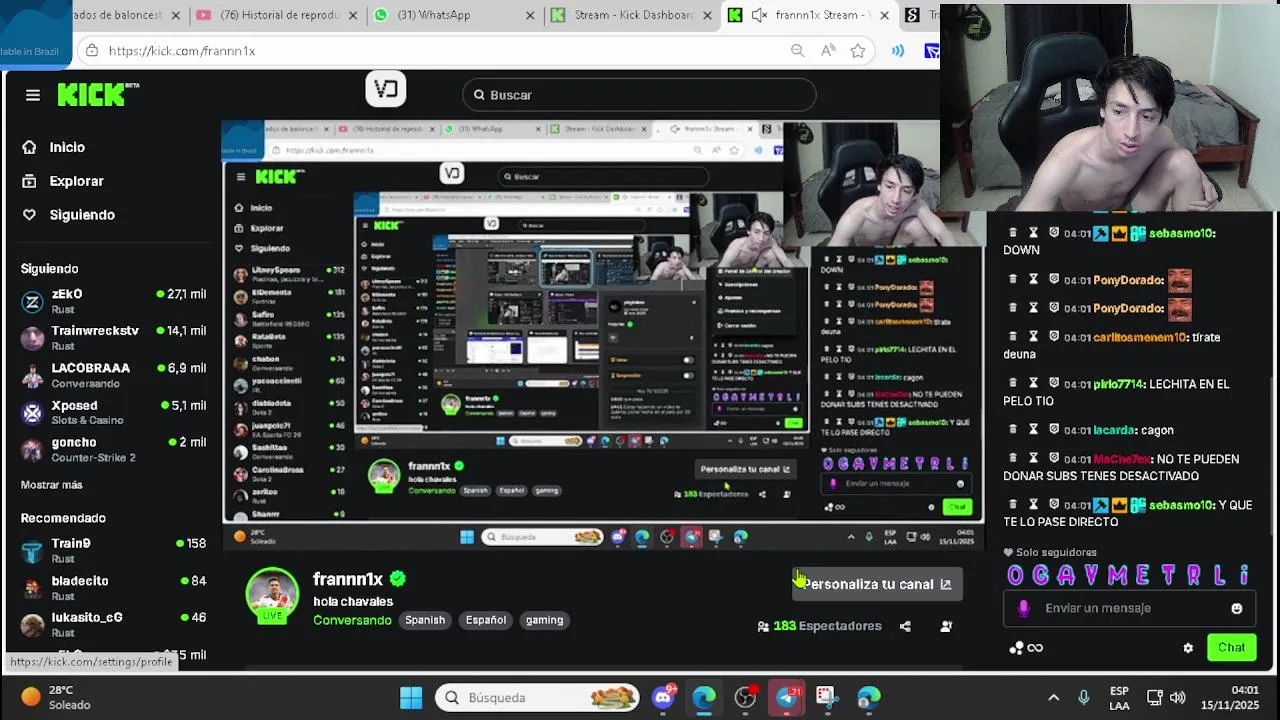Viewport: 1280px width, 720px height.
Task: Click the emoji picker in chat input
Action: coord(1237,608)
